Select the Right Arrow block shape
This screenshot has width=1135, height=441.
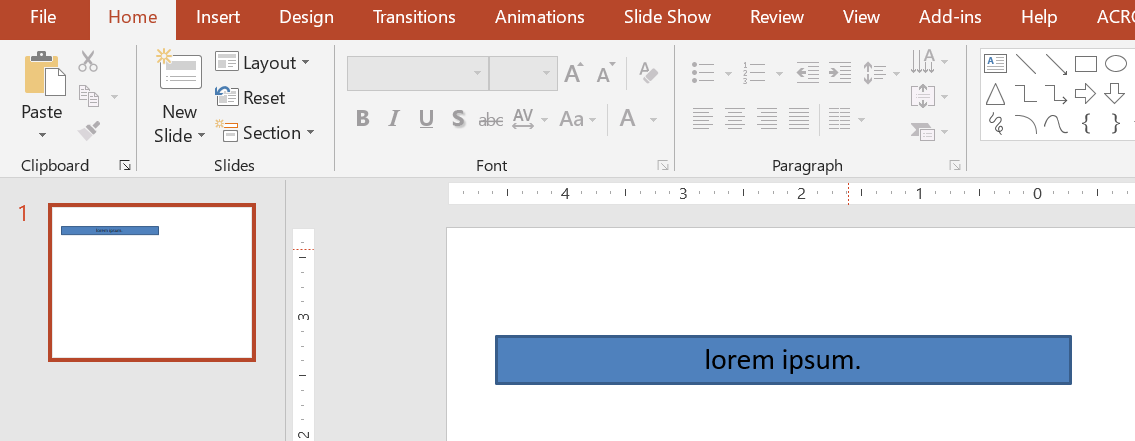1085,93
